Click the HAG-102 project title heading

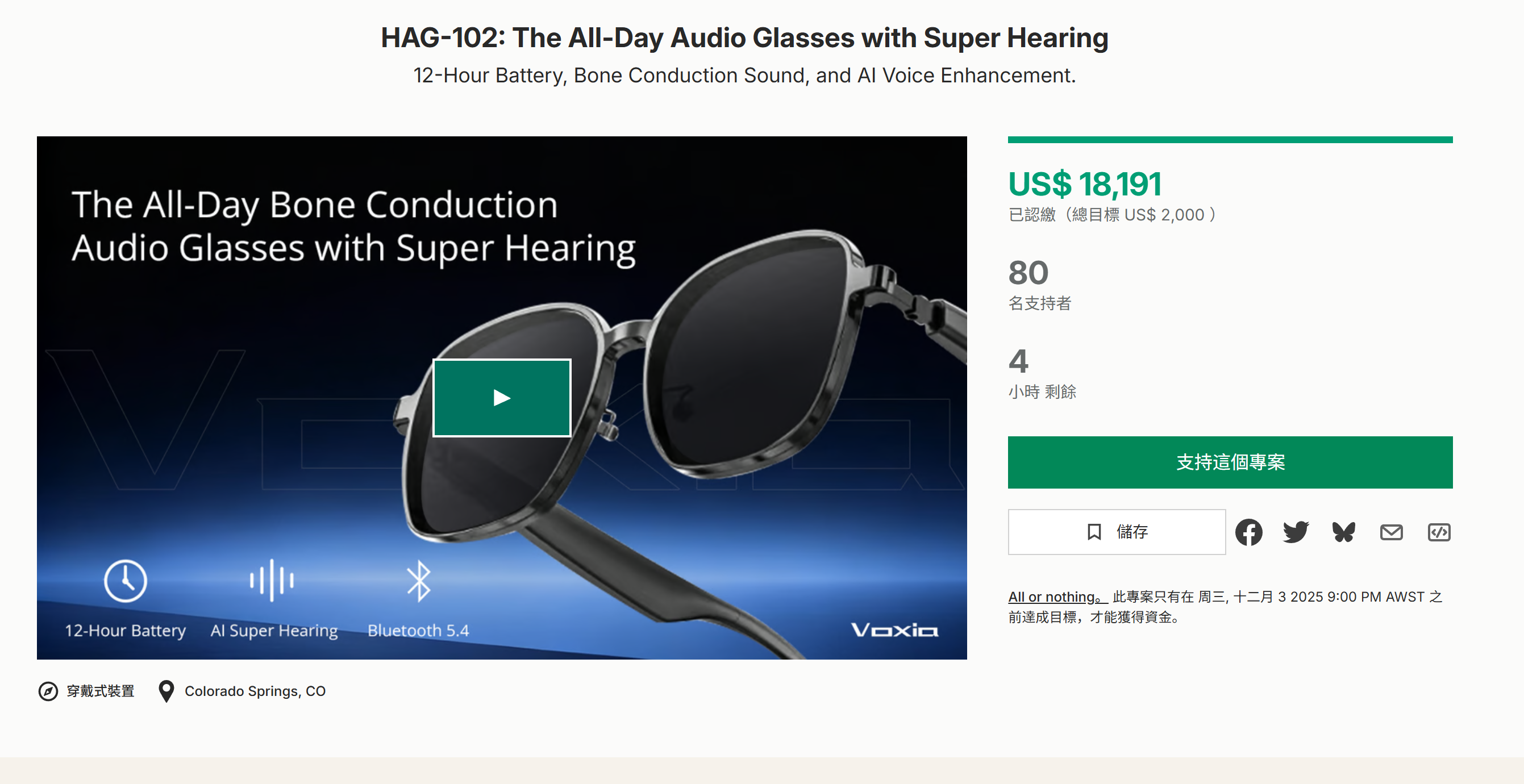click(x=744, y=38)
